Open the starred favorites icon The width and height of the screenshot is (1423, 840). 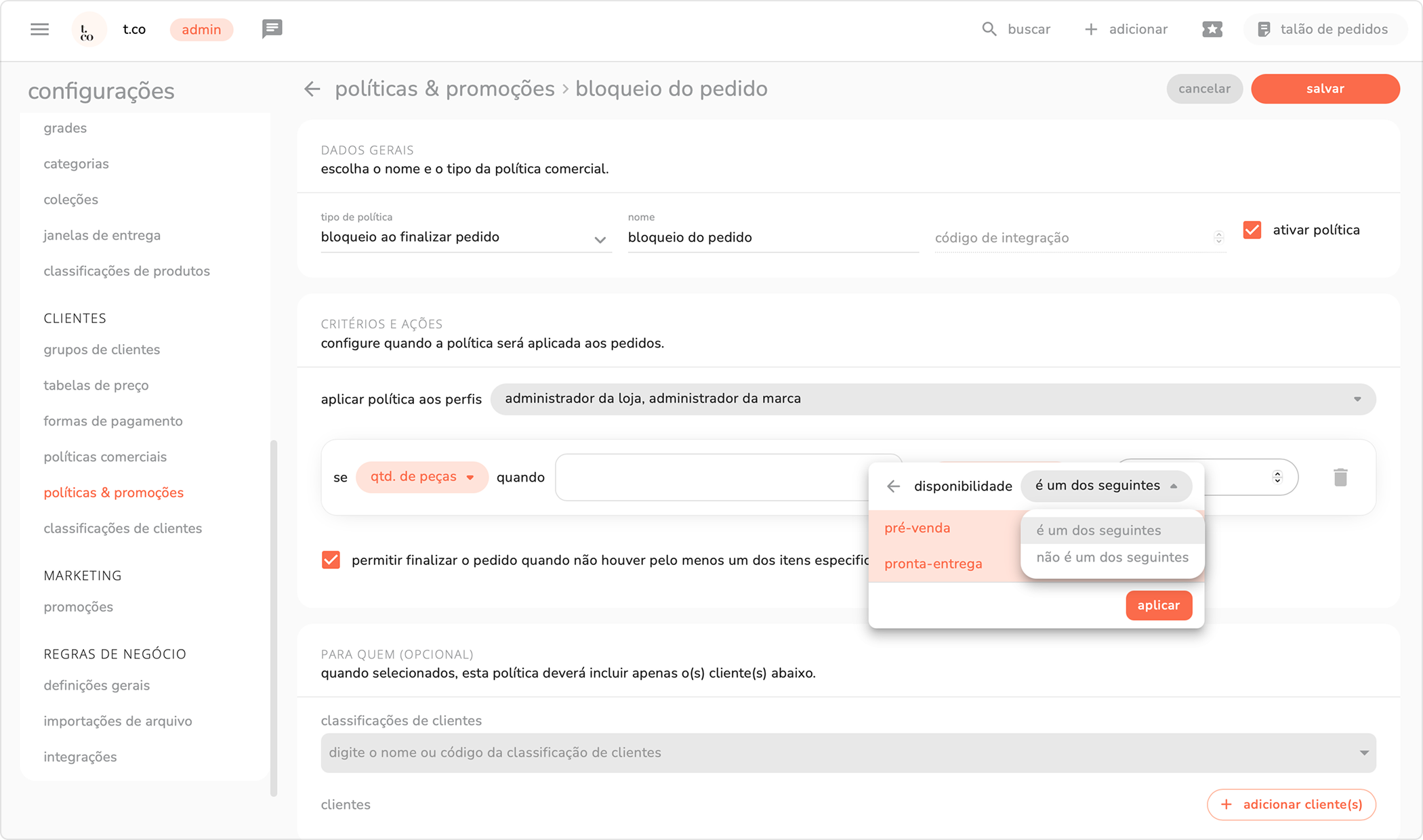tap(1212, 29)
